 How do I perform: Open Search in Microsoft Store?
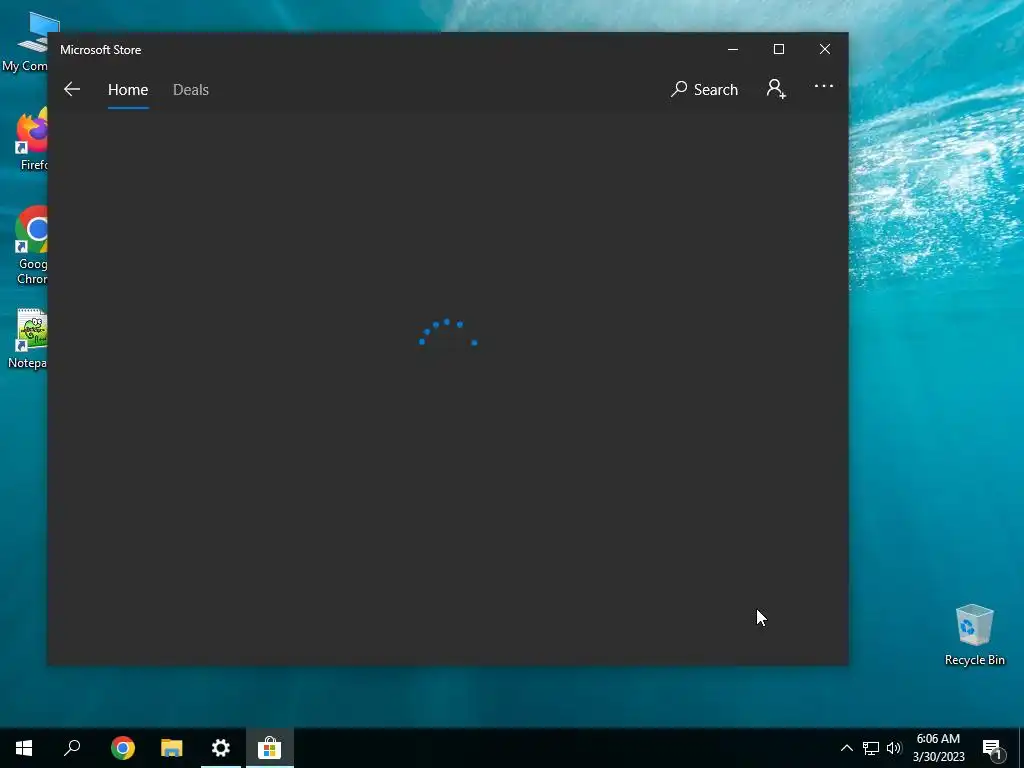tap(704, 89)
